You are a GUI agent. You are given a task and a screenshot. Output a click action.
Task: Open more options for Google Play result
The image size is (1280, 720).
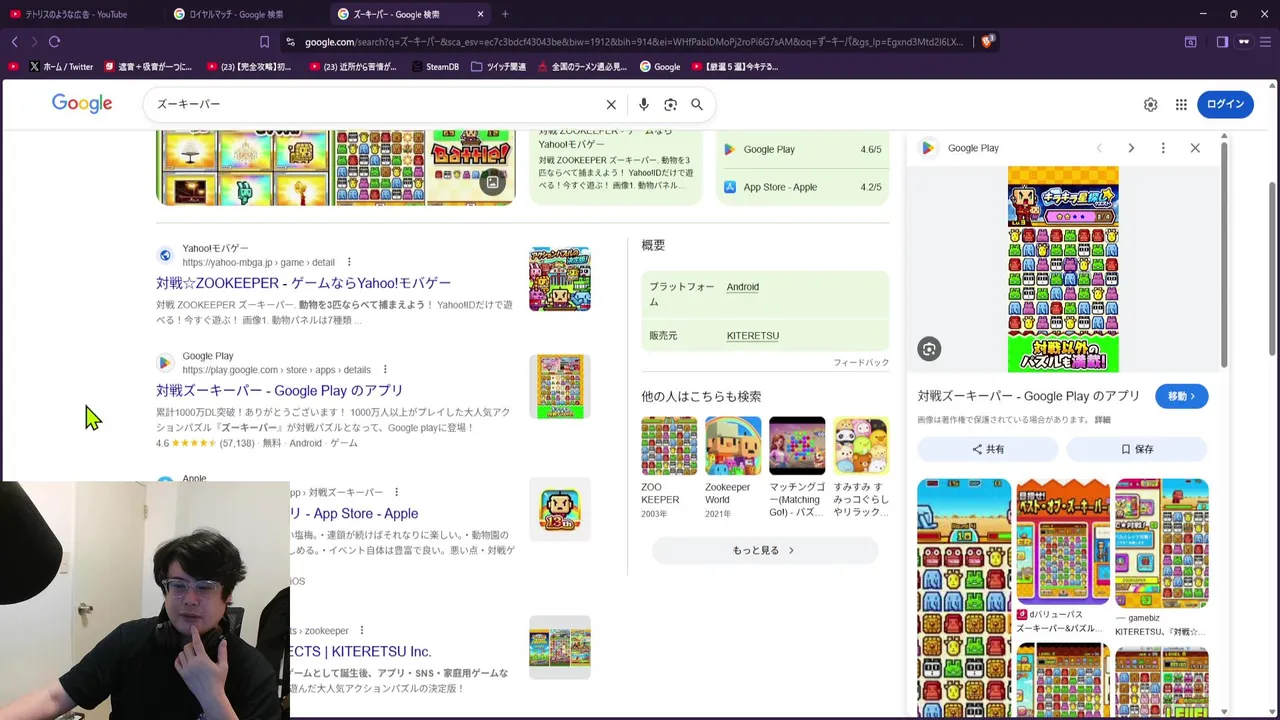coord(385,370)
